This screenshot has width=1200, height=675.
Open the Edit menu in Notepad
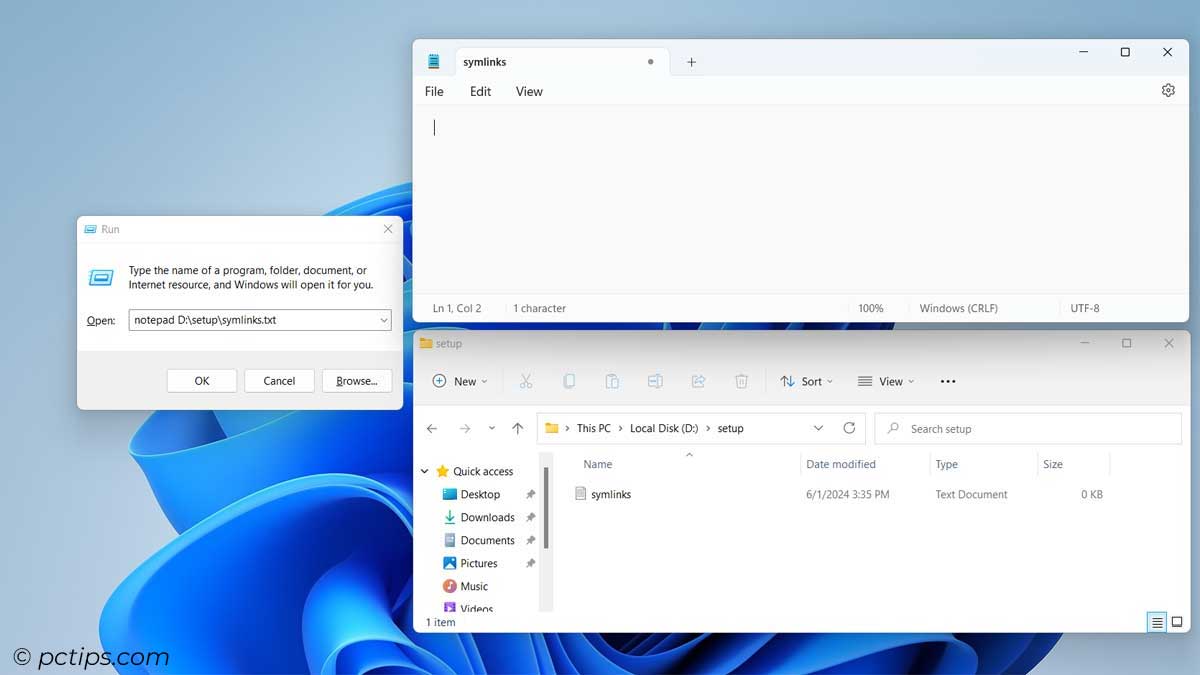click(x=480, y=91)
